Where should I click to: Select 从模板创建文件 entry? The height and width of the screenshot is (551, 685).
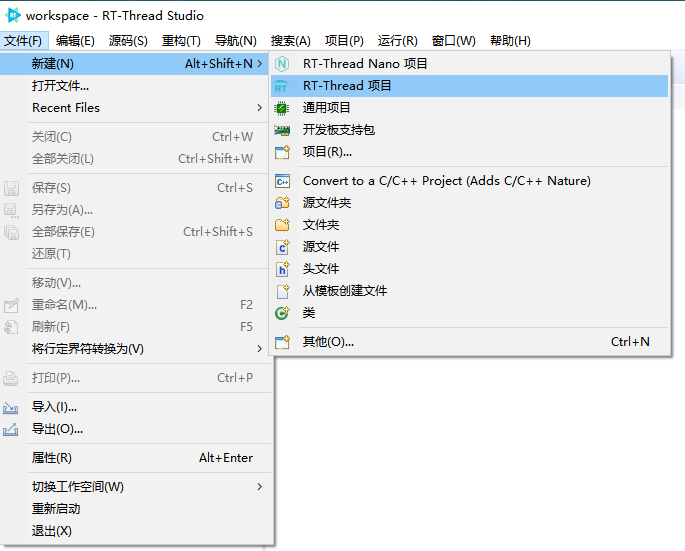click(469, 291)
